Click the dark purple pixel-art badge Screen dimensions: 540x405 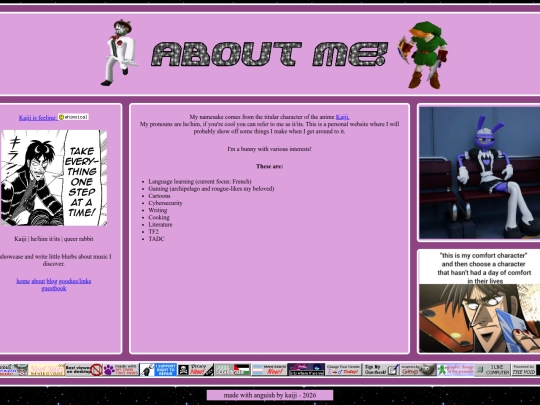pos(306,370)
